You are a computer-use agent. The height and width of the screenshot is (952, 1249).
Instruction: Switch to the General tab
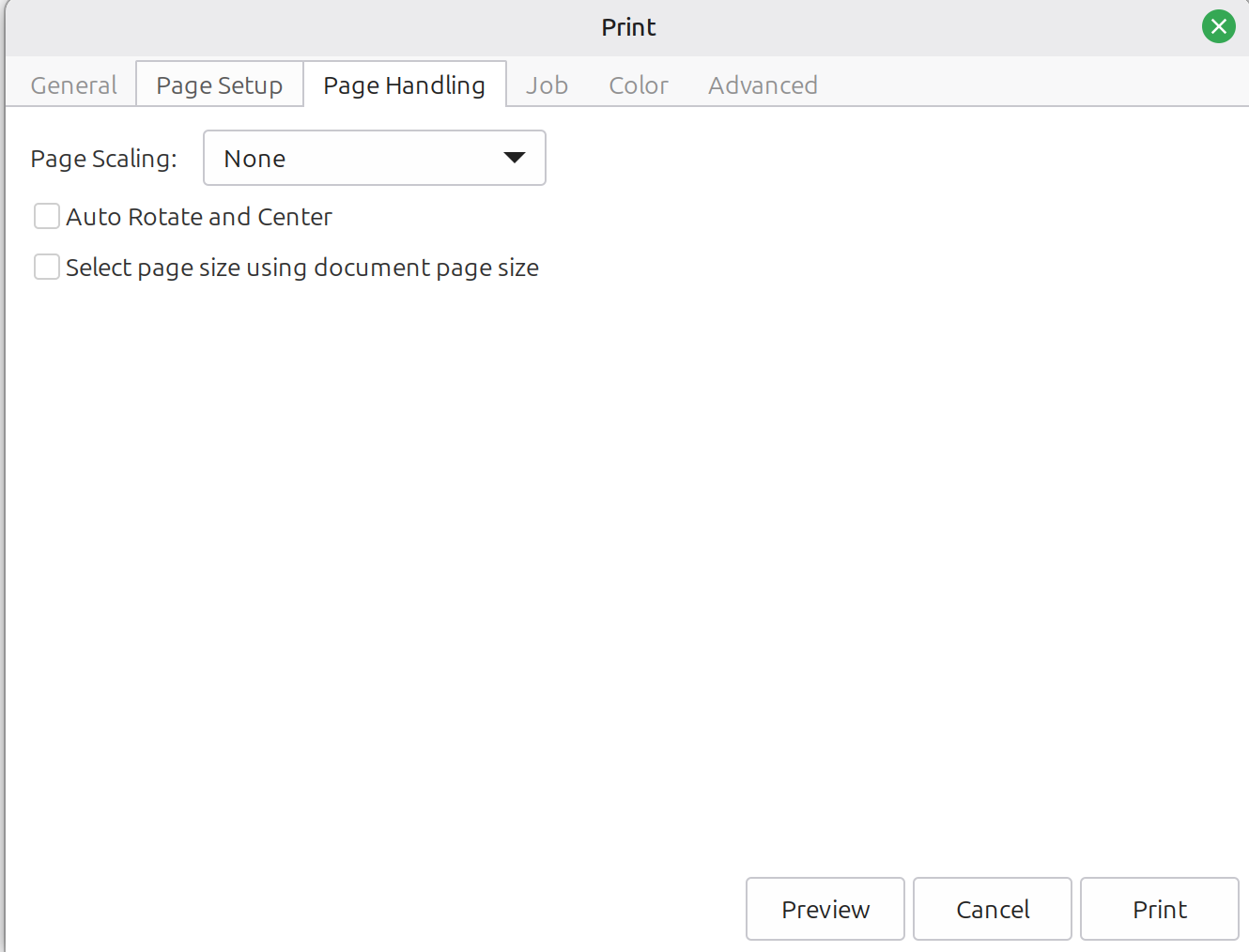(x=73, y=85)
